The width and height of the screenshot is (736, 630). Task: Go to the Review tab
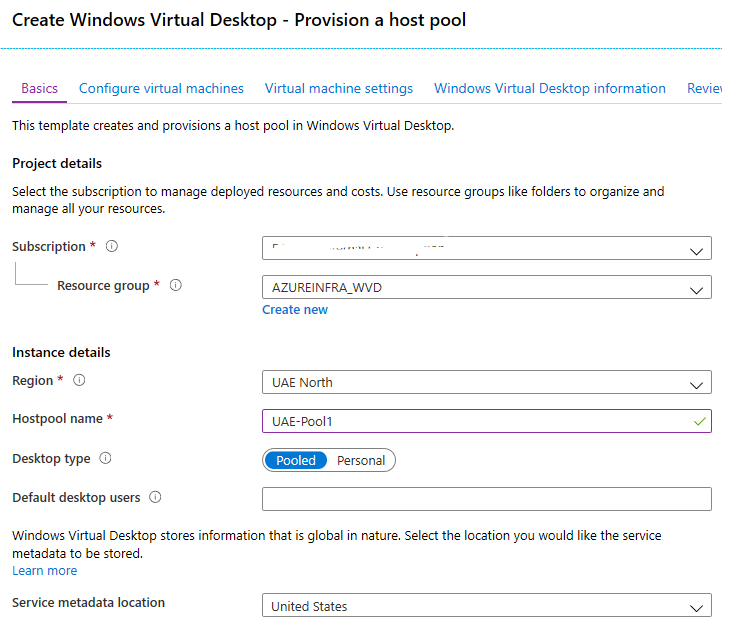(704, 88)
